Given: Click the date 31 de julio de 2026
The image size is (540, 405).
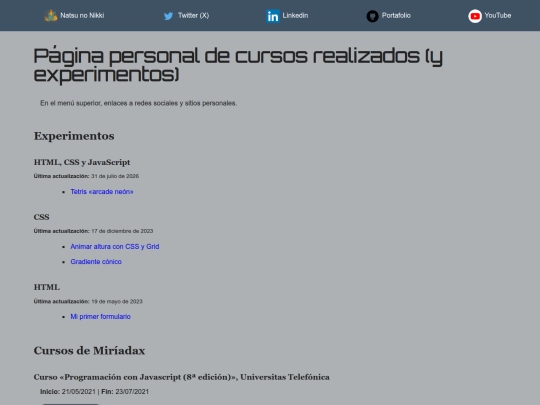Looking at the screenshot, I should point(115,176).
